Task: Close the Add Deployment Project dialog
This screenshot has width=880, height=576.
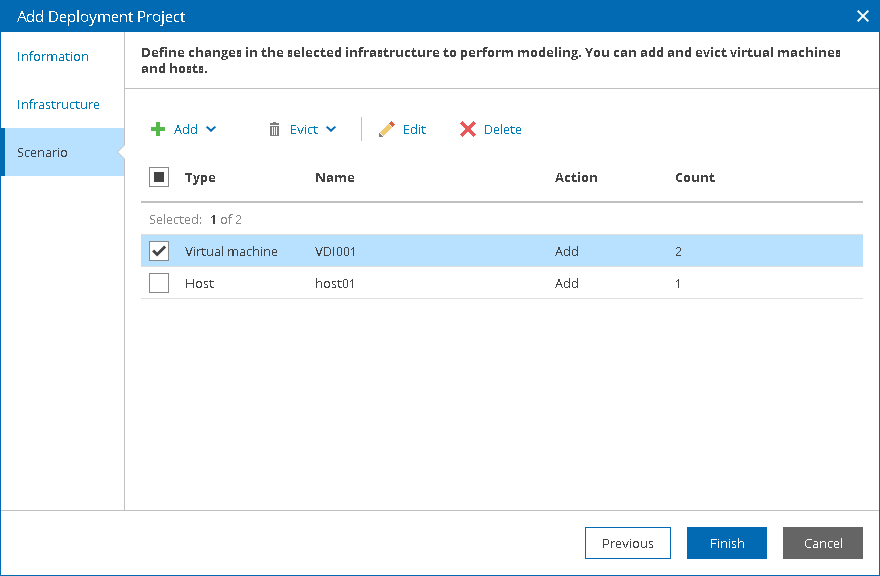Action: point(863,16)
